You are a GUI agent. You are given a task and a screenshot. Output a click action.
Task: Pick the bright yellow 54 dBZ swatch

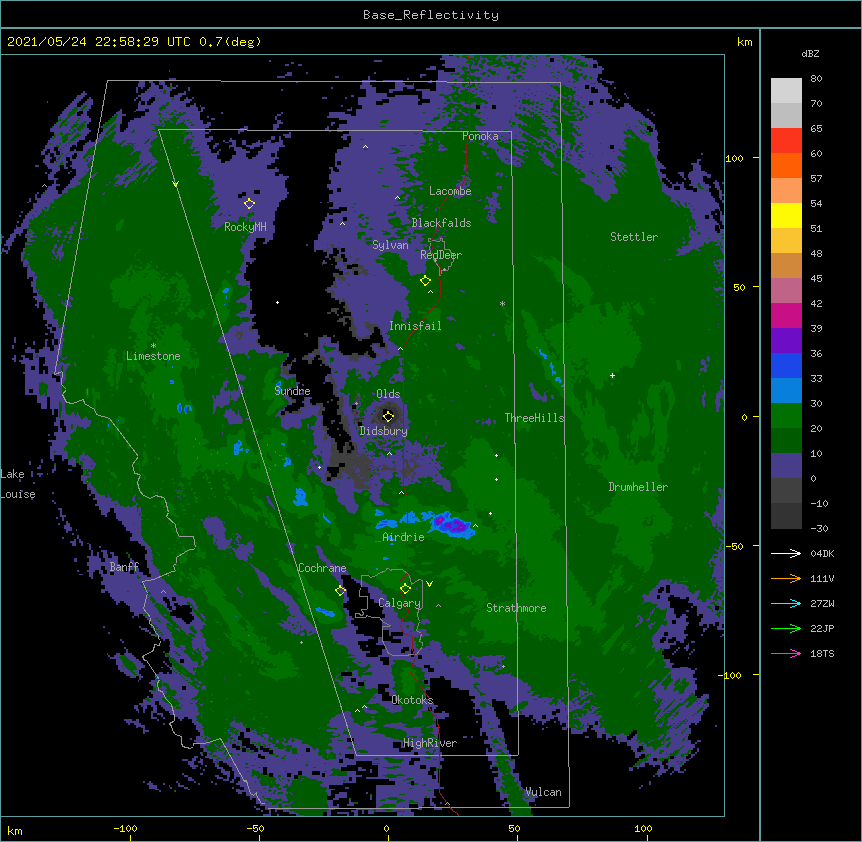tap(786, 215)
